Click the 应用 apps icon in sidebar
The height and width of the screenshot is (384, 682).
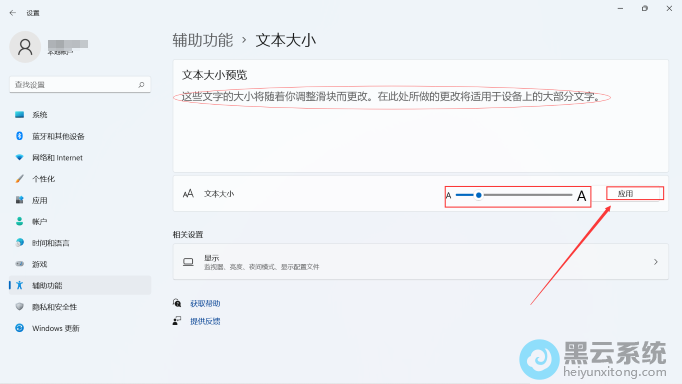coord(20,200)
